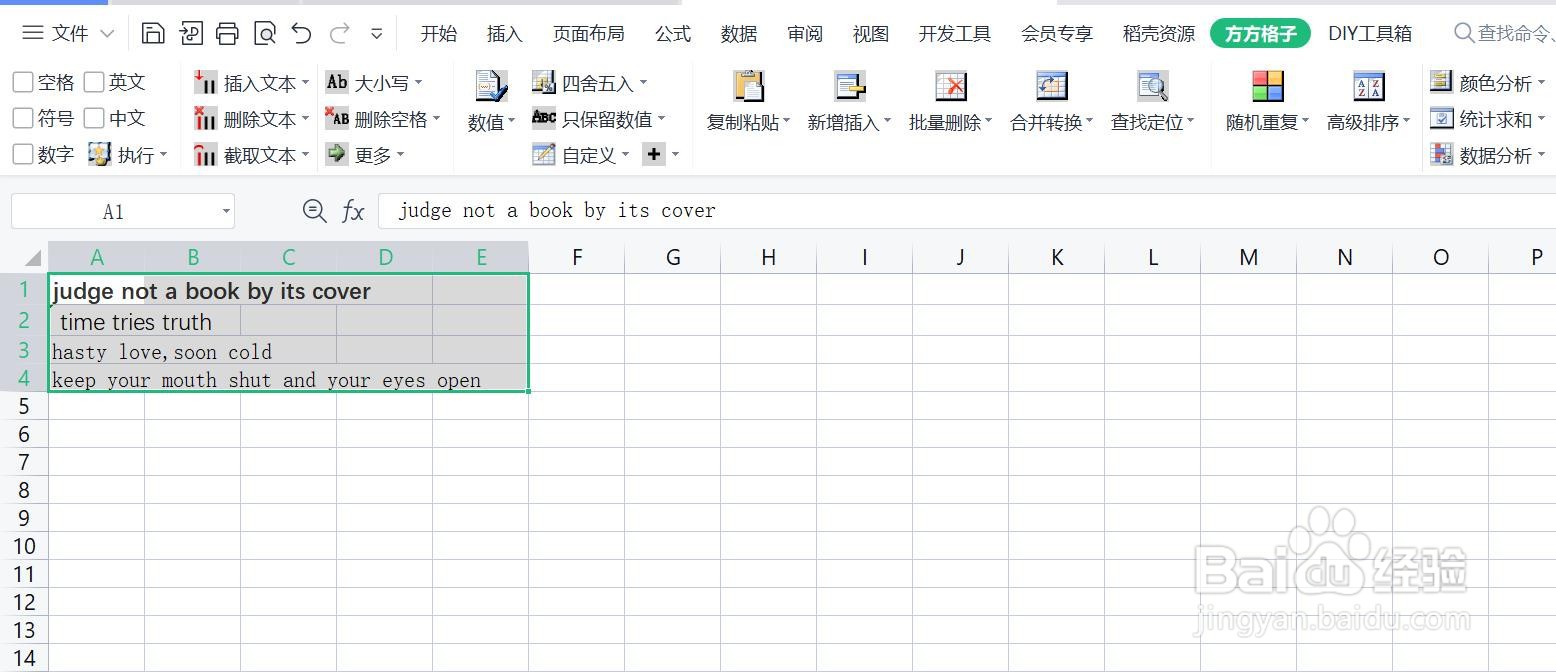Click the 截取文本 extract text icon
This screenshot has width=1556, height=672.
(x=205, y=154)
